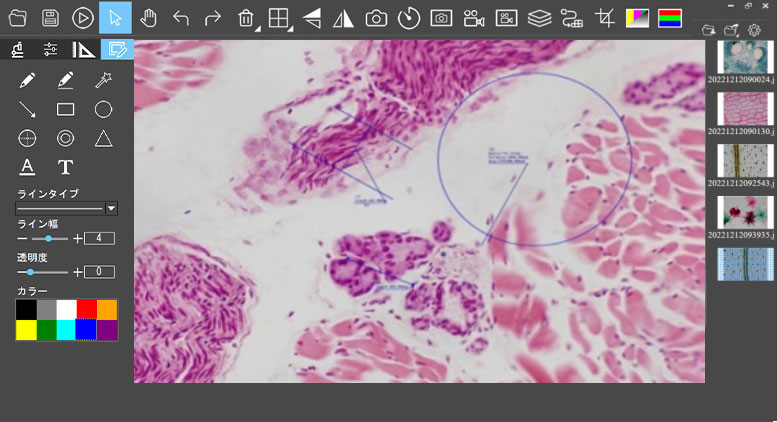Open the color/grayscale mode icon
The height and width of the screenshot is (422, 777).
pyautogui.click(x=637, y=18)
